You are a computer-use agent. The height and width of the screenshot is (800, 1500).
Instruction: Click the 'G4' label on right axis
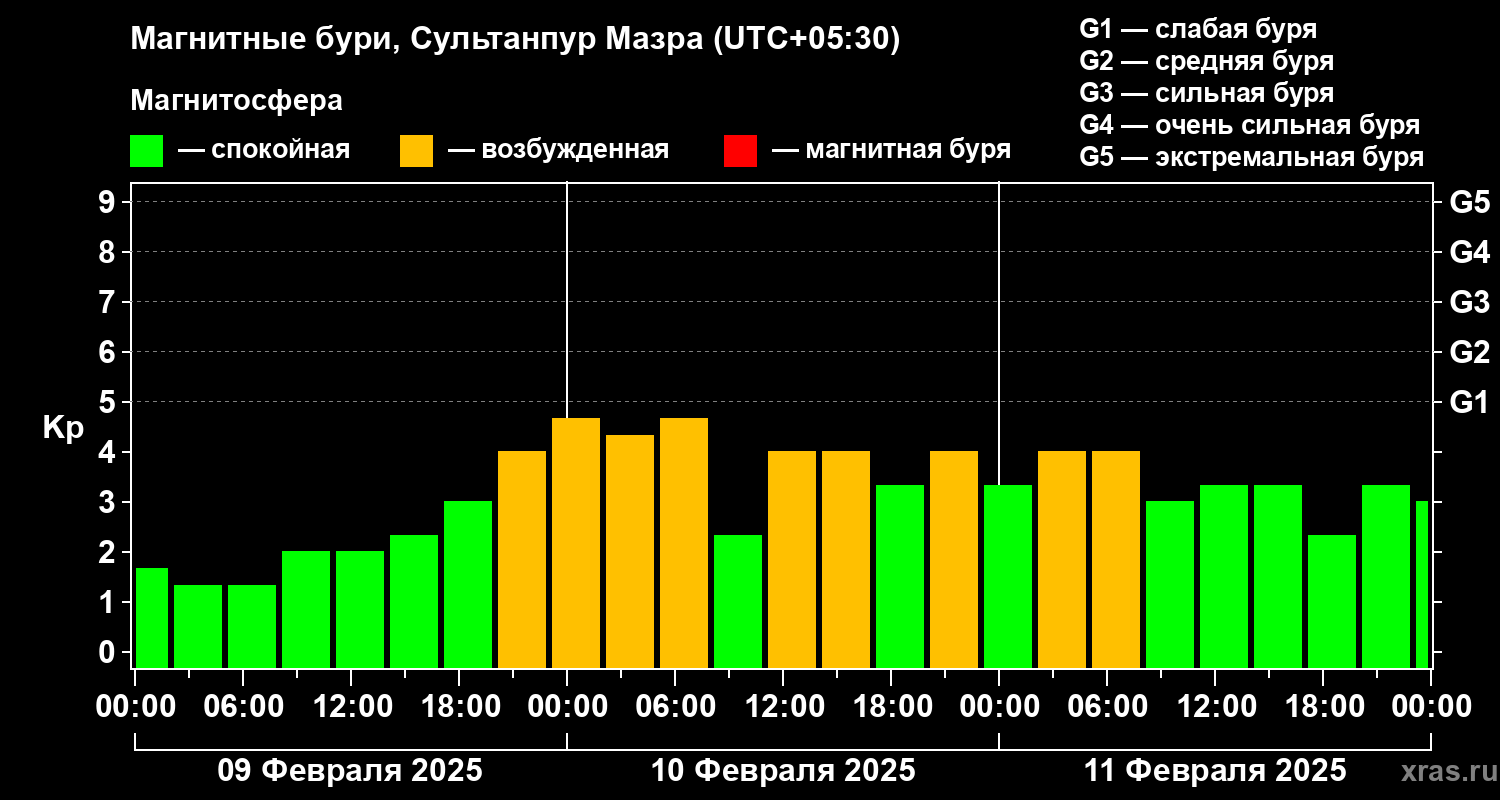tap(1469, 252)
